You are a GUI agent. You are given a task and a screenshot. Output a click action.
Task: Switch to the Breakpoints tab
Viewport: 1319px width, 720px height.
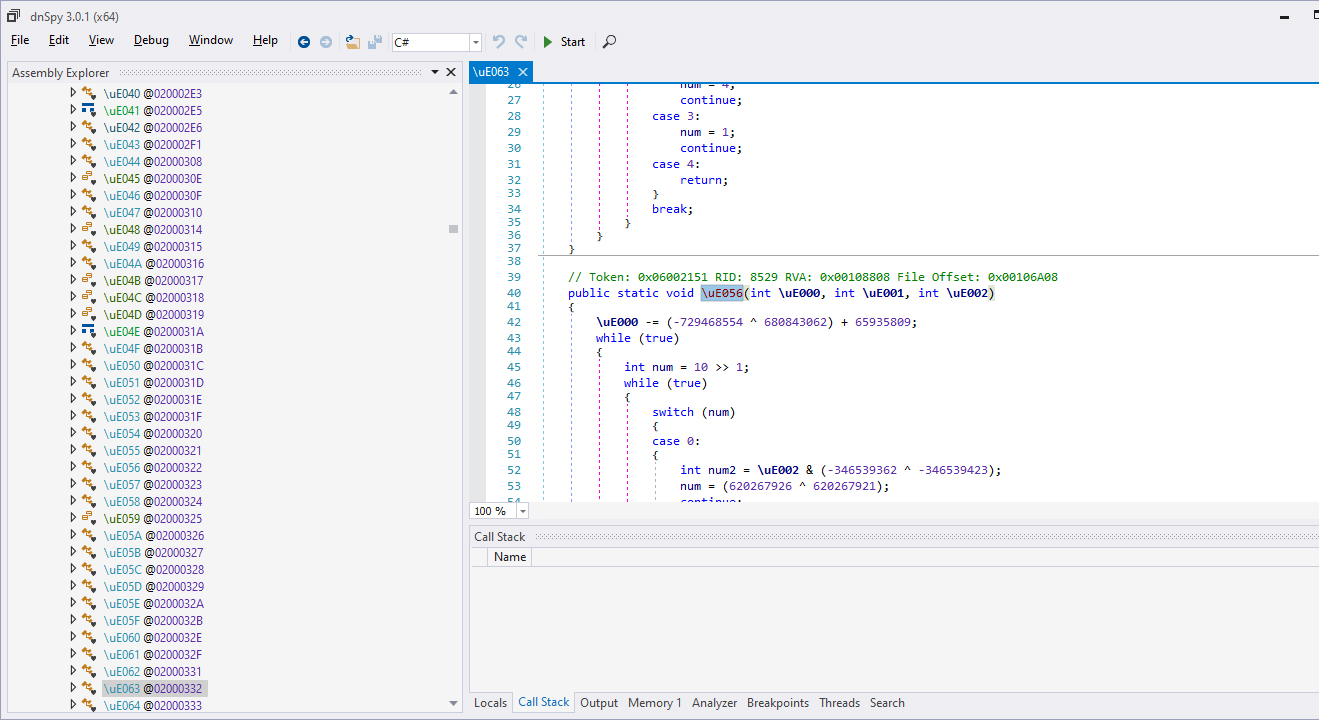tap(777, 703)
